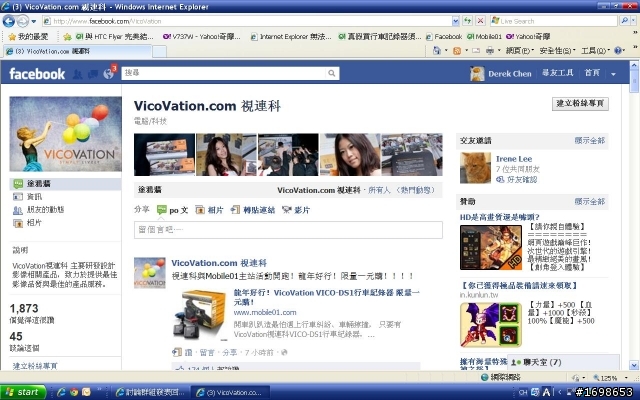Click 尋友工具 in Facebook header

point(557,73)
